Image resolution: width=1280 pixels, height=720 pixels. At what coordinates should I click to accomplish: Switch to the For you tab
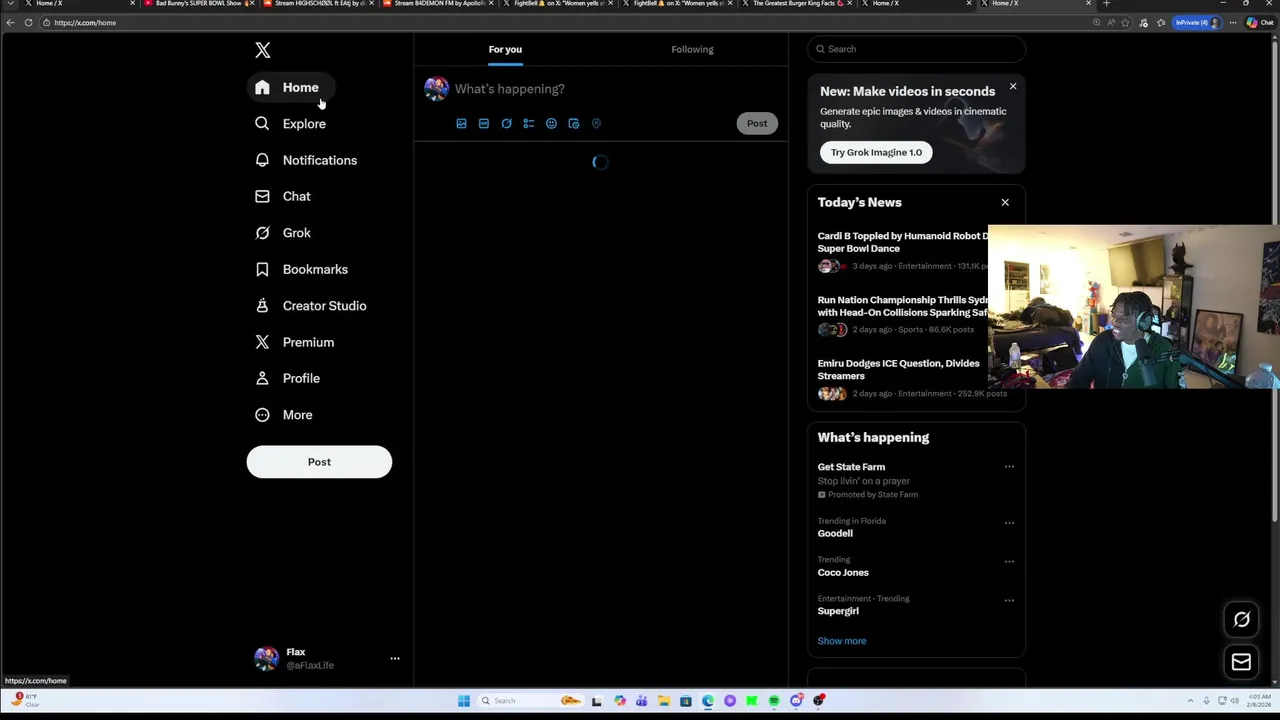point(505,49)
